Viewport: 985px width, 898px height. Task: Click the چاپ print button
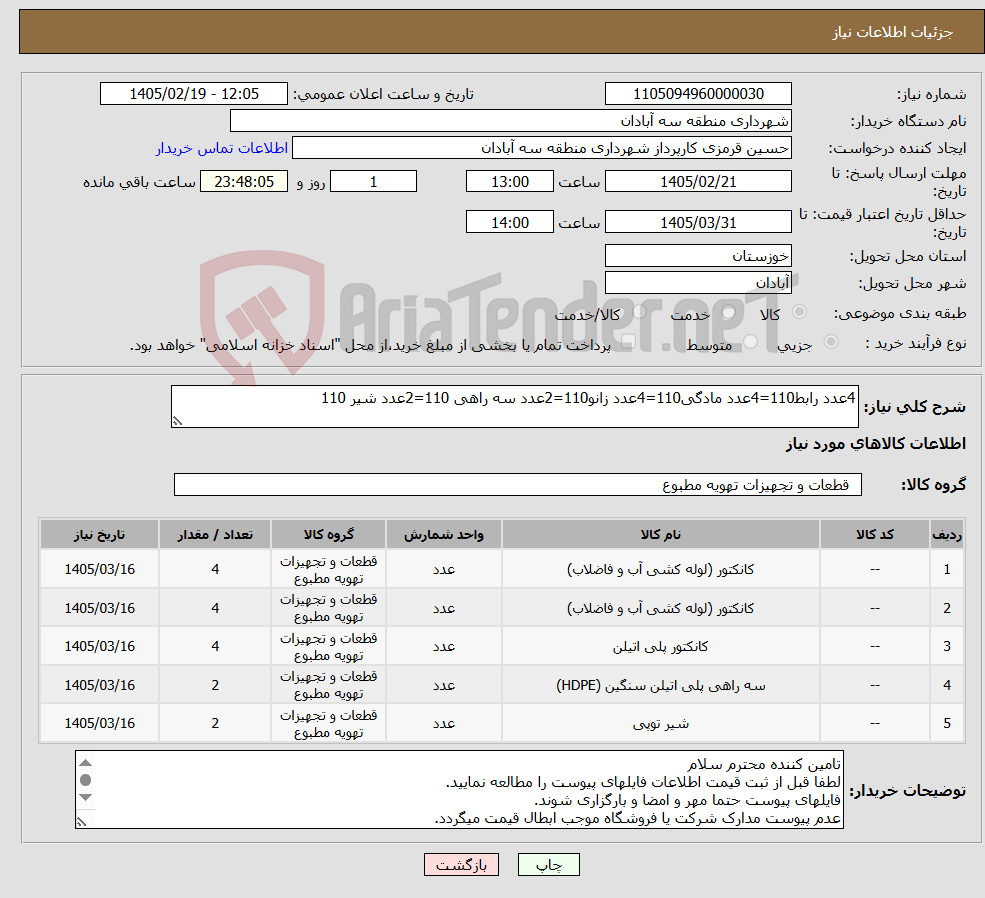click(x=548, y=865)
